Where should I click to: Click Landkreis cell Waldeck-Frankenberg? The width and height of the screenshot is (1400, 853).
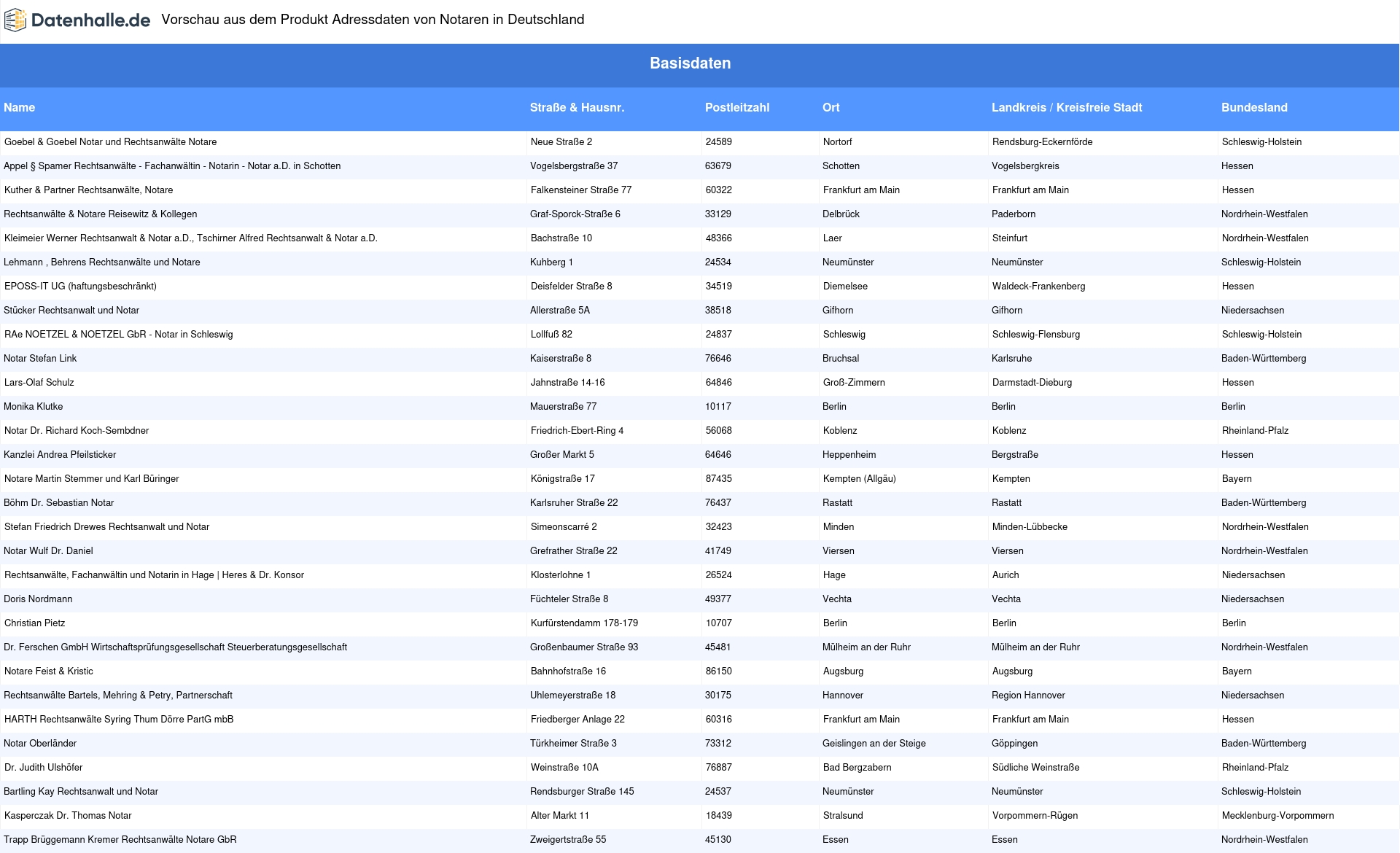[x=1039, y=287]
